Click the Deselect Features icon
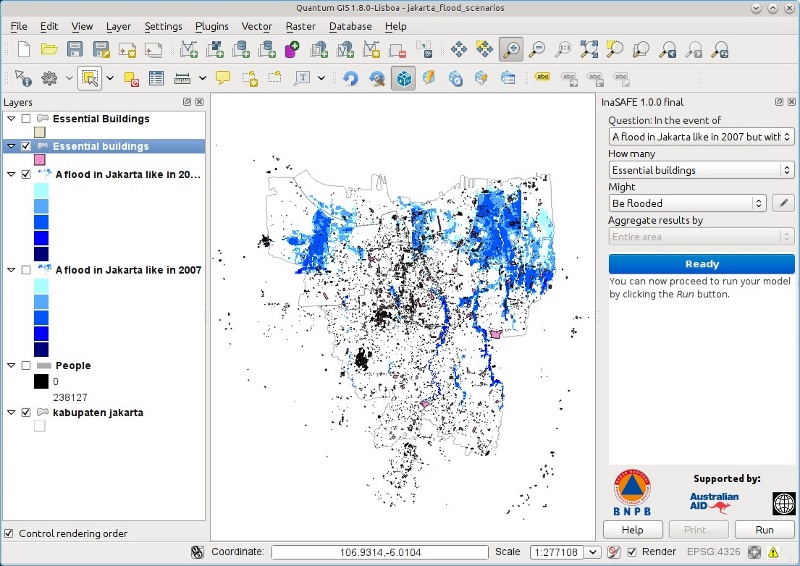This screenshot has height=566, width=800. tap(131, 78)
